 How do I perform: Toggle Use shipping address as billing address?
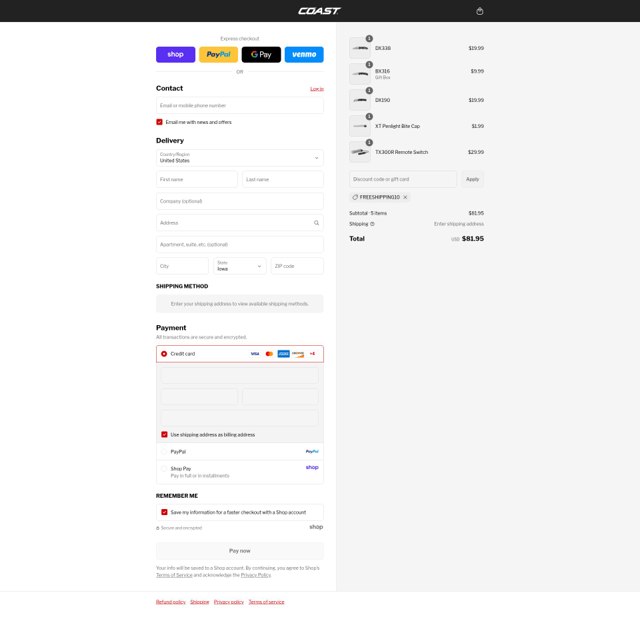pyautogui.click(x=164, y=435)
